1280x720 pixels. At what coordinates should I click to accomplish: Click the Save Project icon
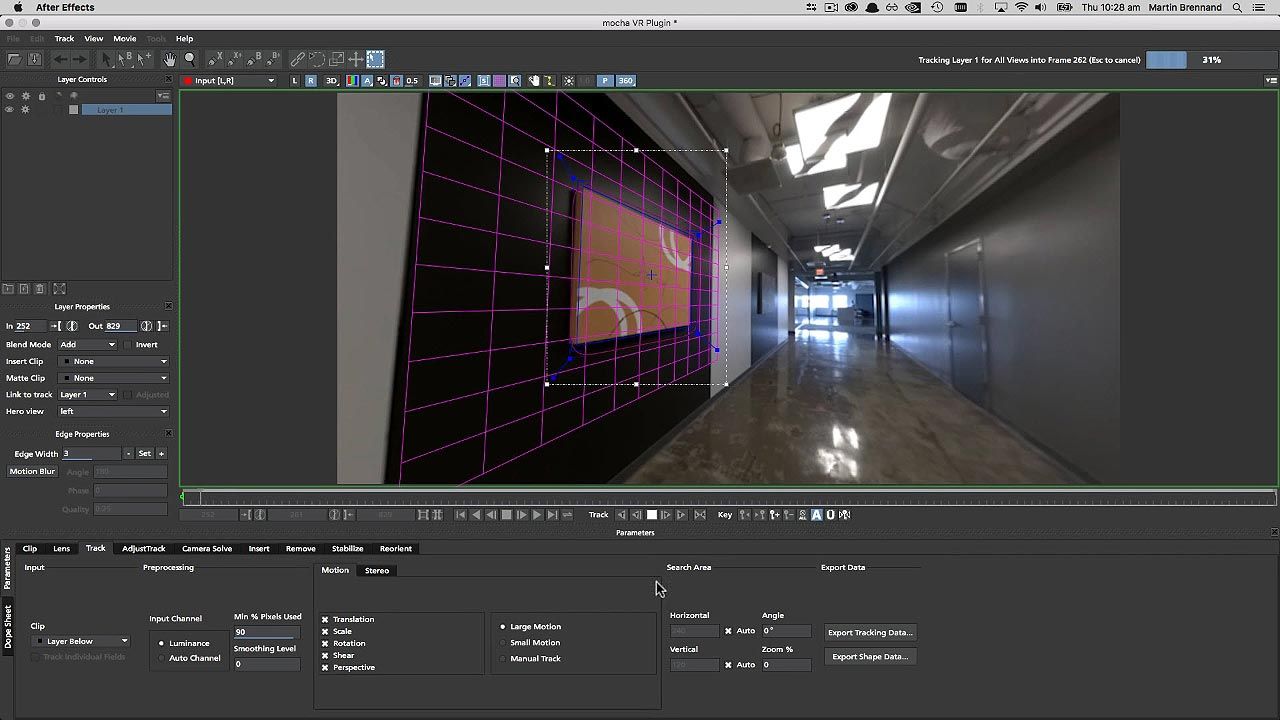(34, 59)
